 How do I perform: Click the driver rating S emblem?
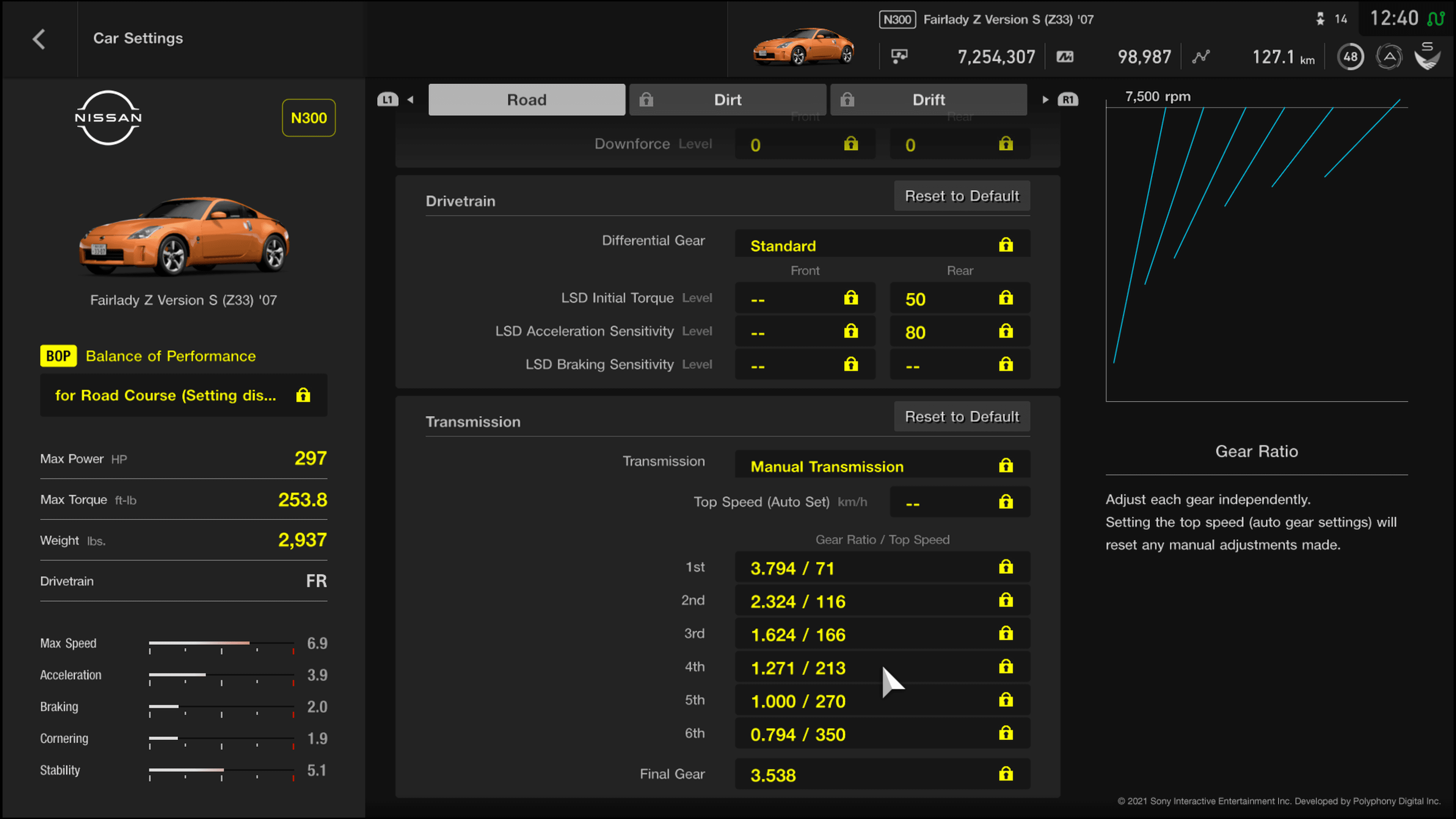pos(1428,55)
